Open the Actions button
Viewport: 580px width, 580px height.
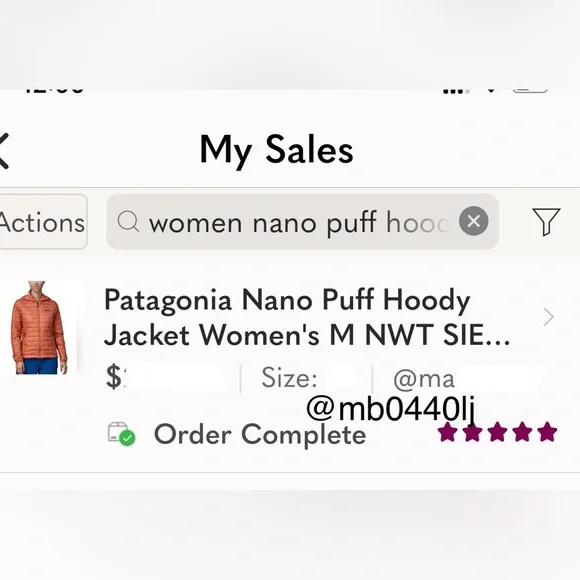point(43,222)
